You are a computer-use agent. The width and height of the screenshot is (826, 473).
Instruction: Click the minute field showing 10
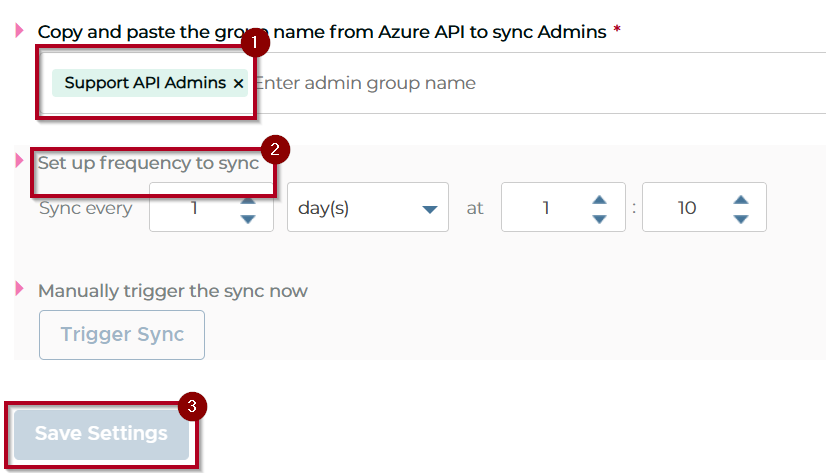point(704,208)
